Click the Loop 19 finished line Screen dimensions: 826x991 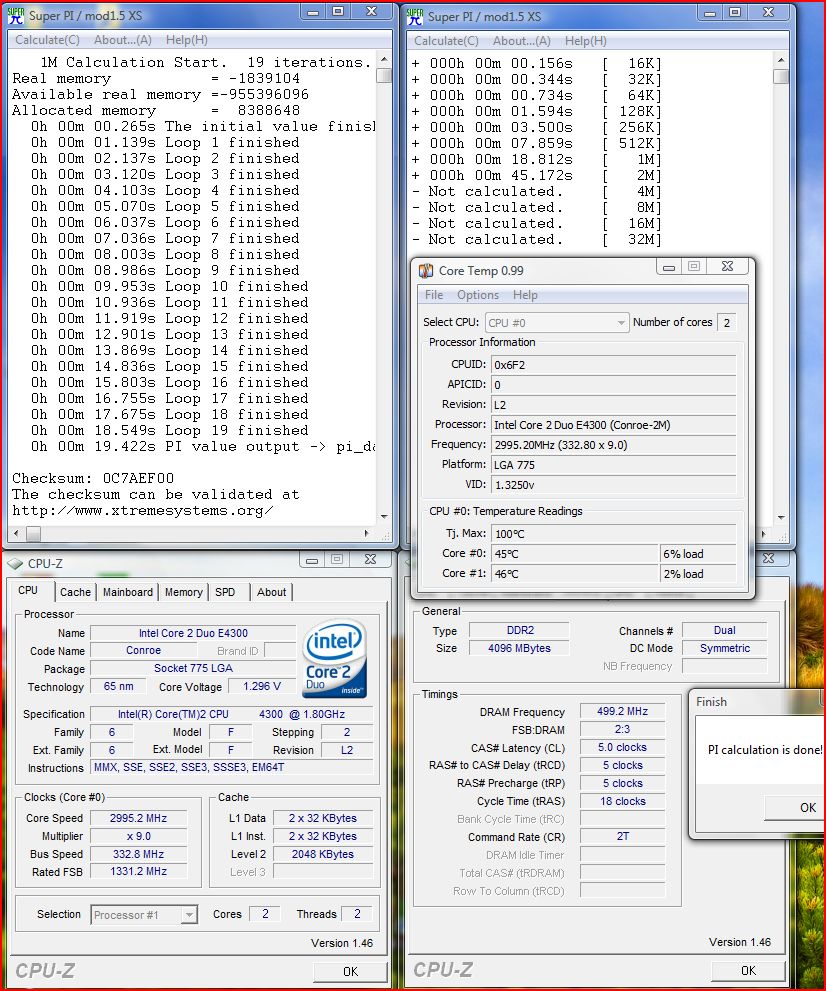(x=169, y=430)
